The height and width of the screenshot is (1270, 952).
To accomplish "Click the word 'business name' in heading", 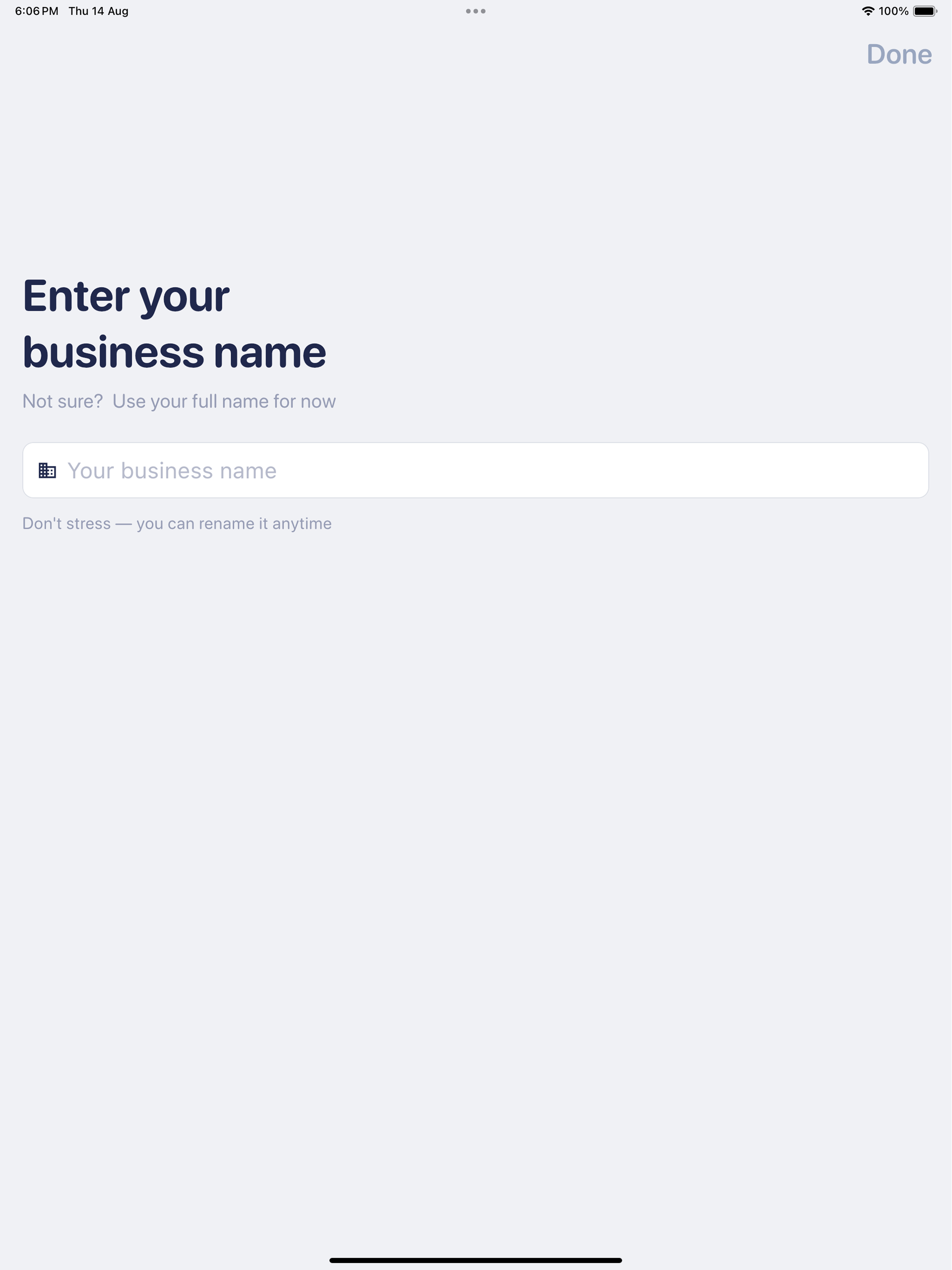I will tap(174, 353).
